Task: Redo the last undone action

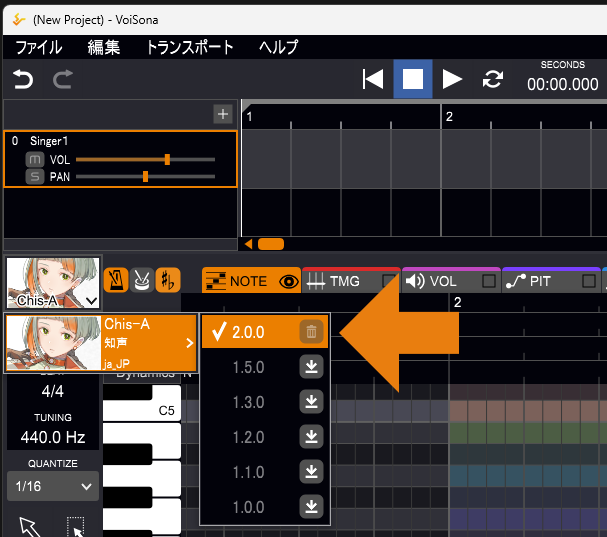Action: pyautogui.click(x=63, y=79)
